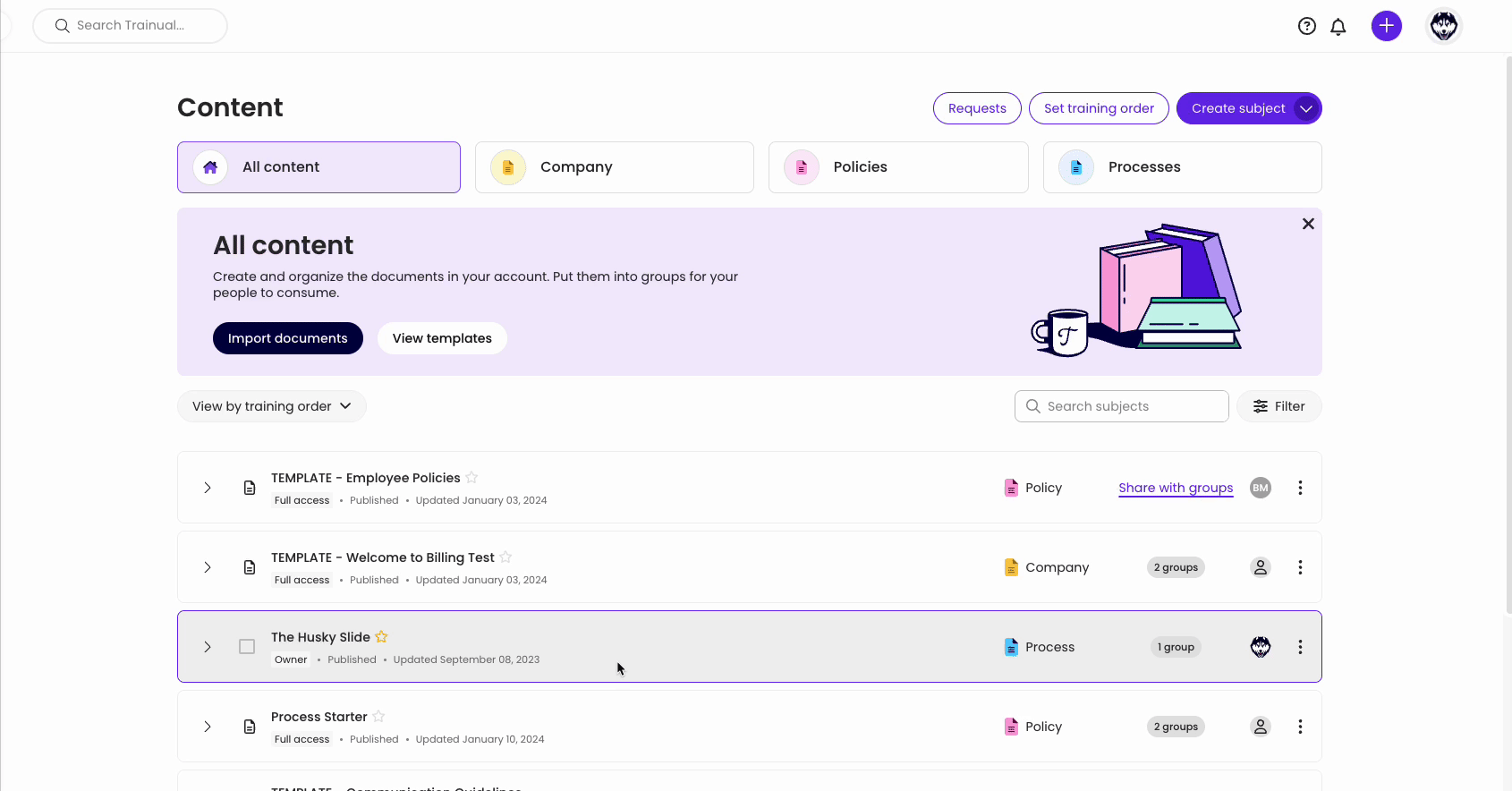Image resolution: width=1512 pixels, height=791 pixels.
Task: Open the husky profile avatar menu
Action: (x=1444, y=26)
